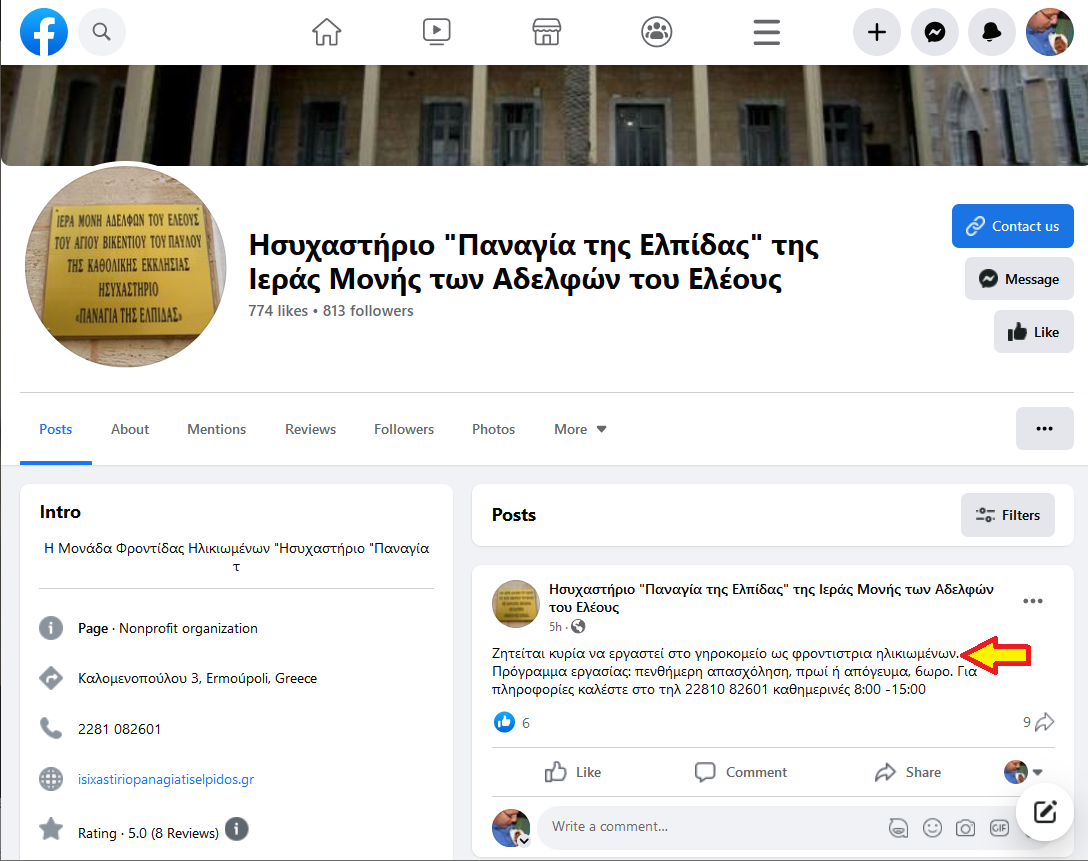Switch to the Mentions tab

pyautogui.click(x=216, y=429)
